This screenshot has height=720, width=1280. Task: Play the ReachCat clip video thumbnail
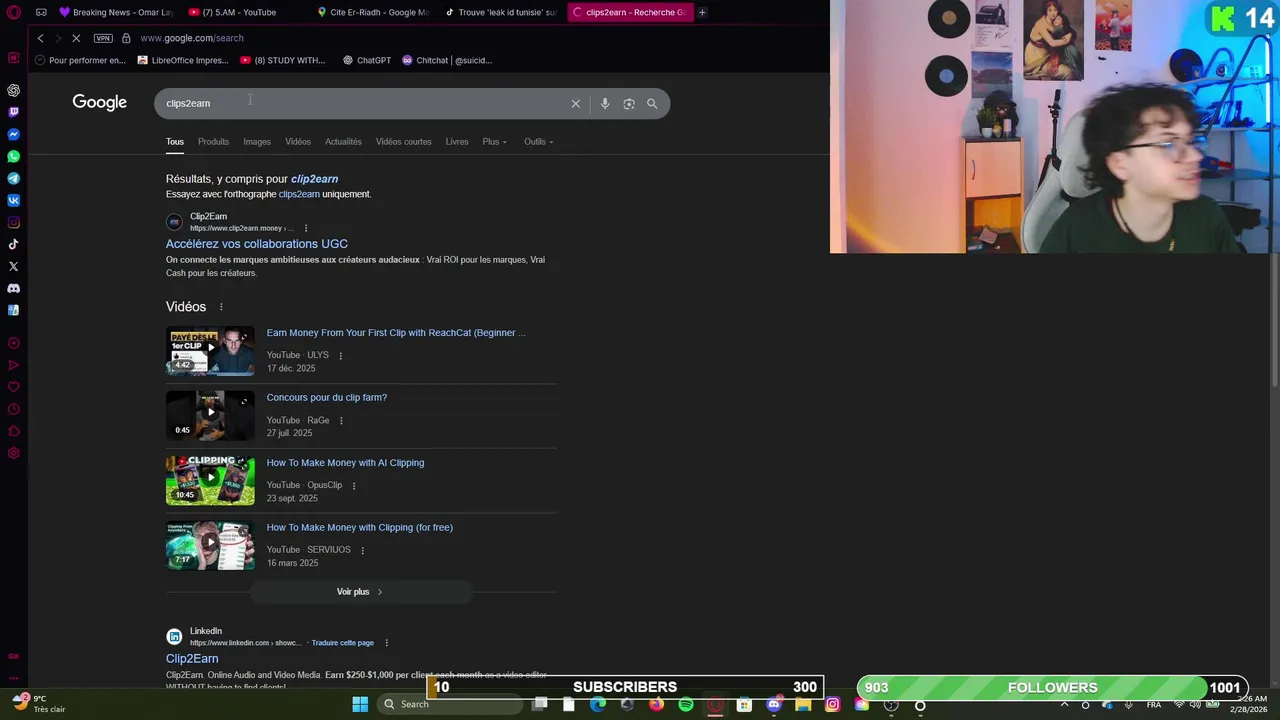click(210, 351)
